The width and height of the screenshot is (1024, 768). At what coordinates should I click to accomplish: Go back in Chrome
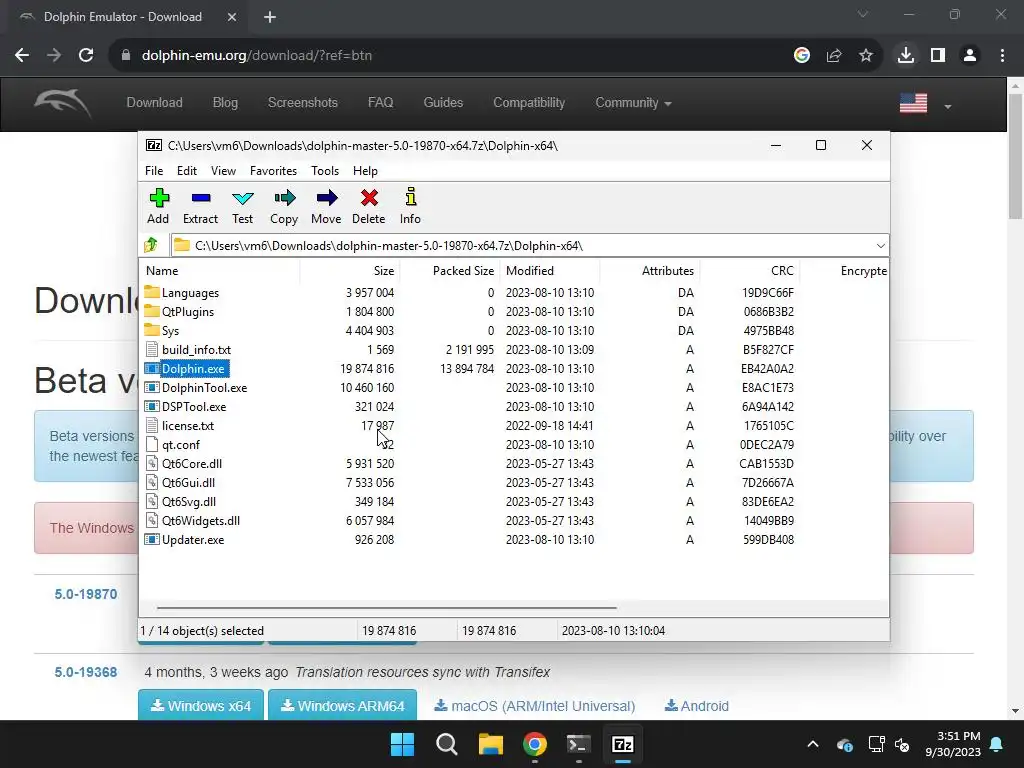(22, 56)
